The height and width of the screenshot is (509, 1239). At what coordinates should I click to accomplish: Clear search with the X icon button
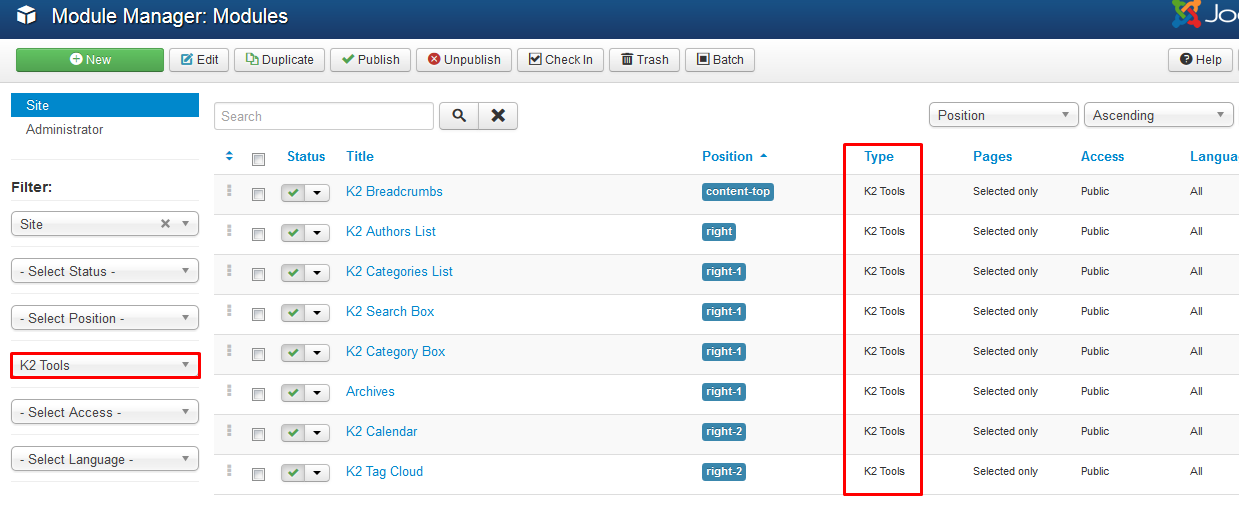[x=498, y=116]
